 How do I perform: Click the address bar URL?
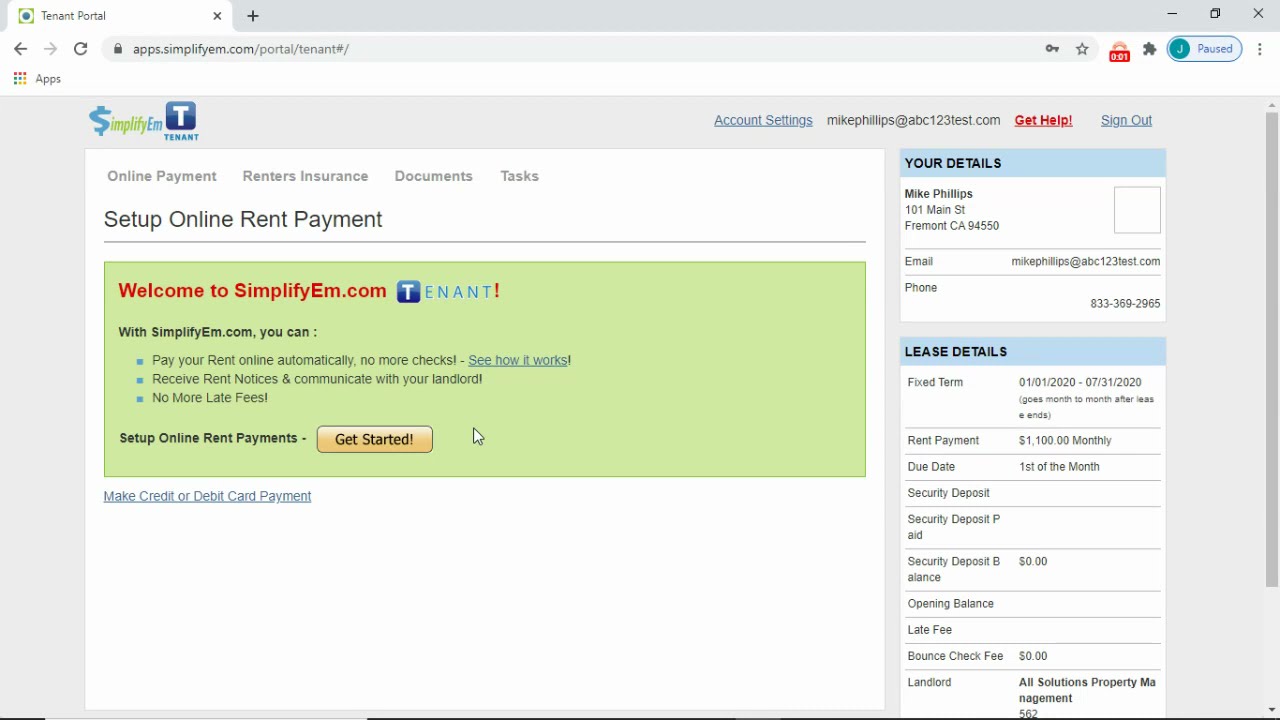click(x=241, y=49)
